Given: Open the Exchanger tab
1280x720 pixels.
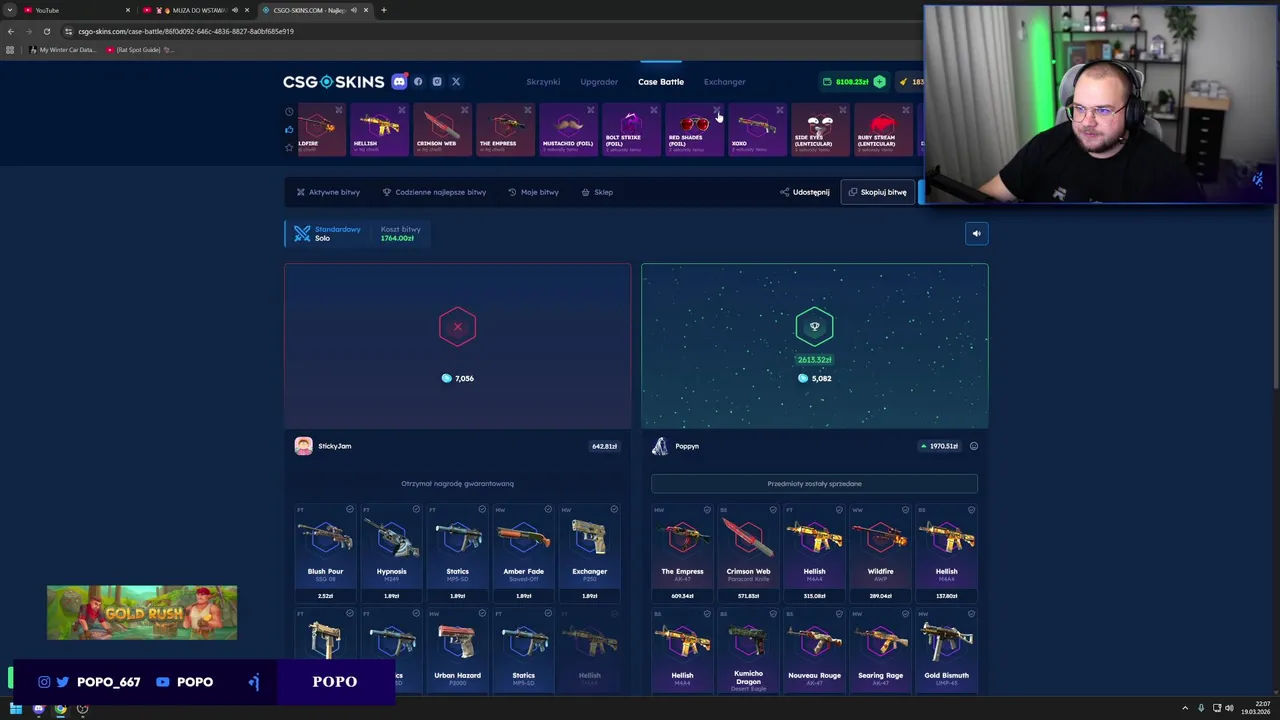Looking at the screenshot, I should [x=724, y=82].
